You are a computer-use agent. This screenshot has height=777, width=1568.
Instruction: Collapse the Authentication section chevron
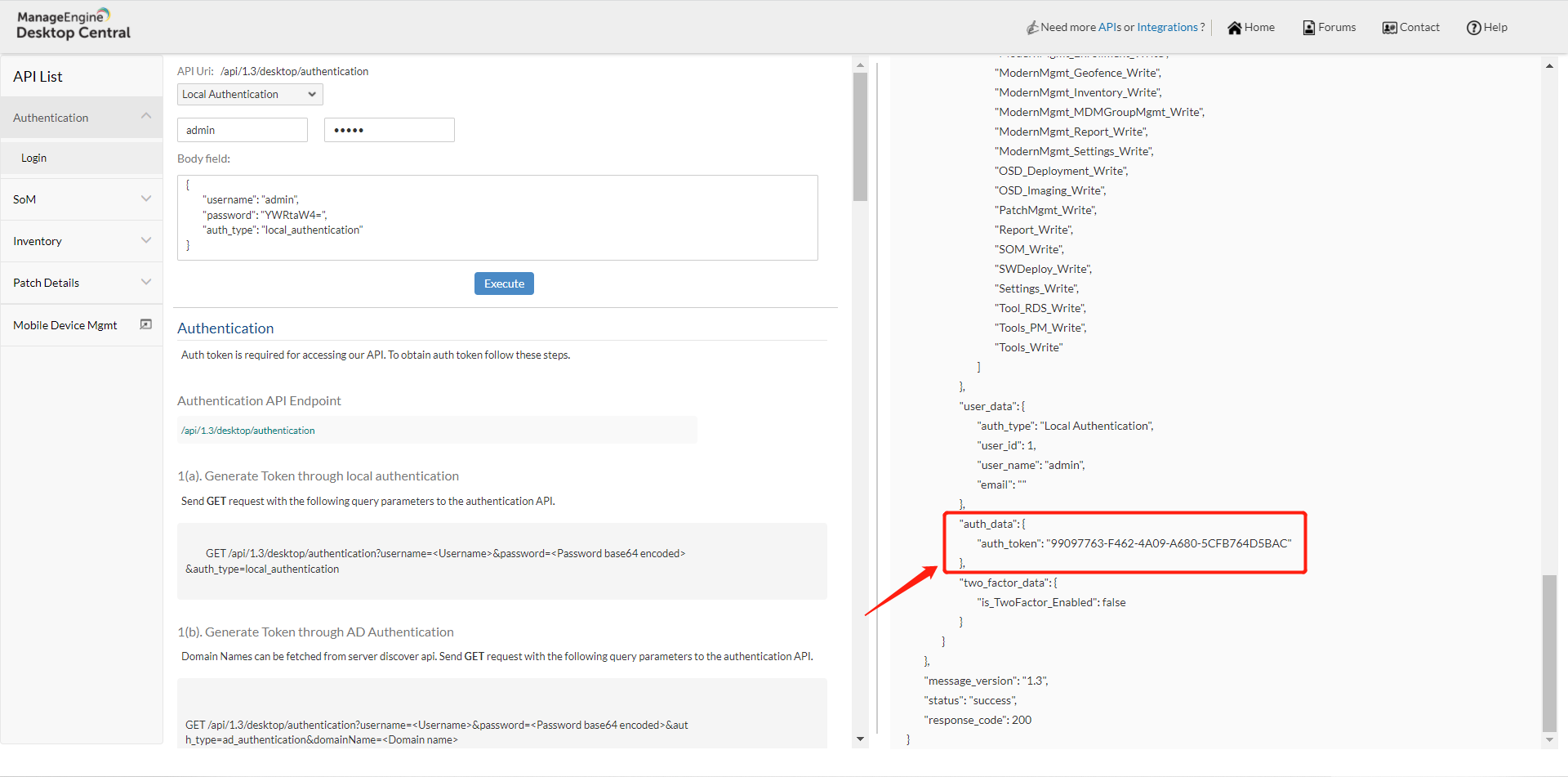146,116
